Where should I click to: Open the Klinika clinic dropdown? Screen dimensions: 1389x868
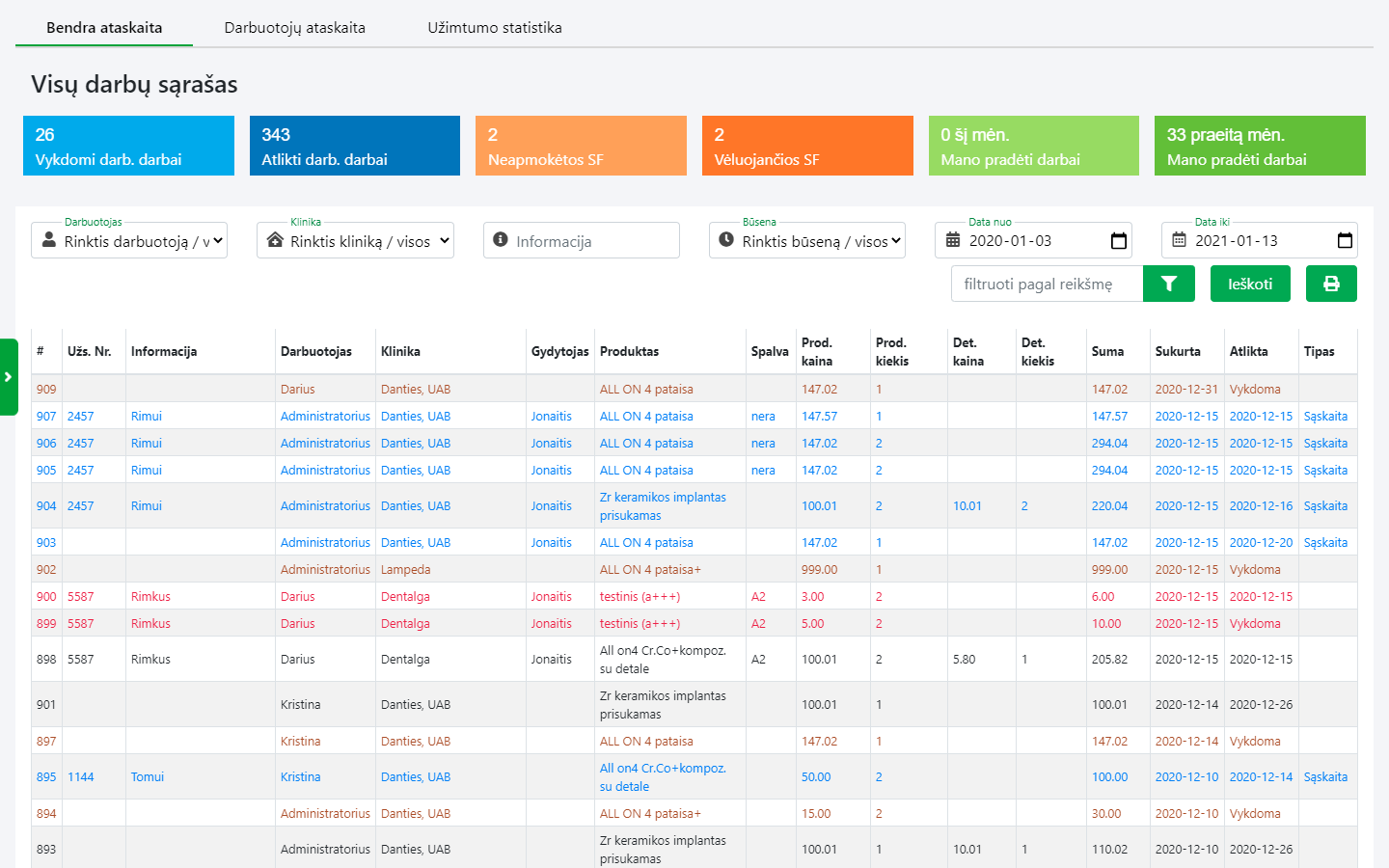point(355,241)
